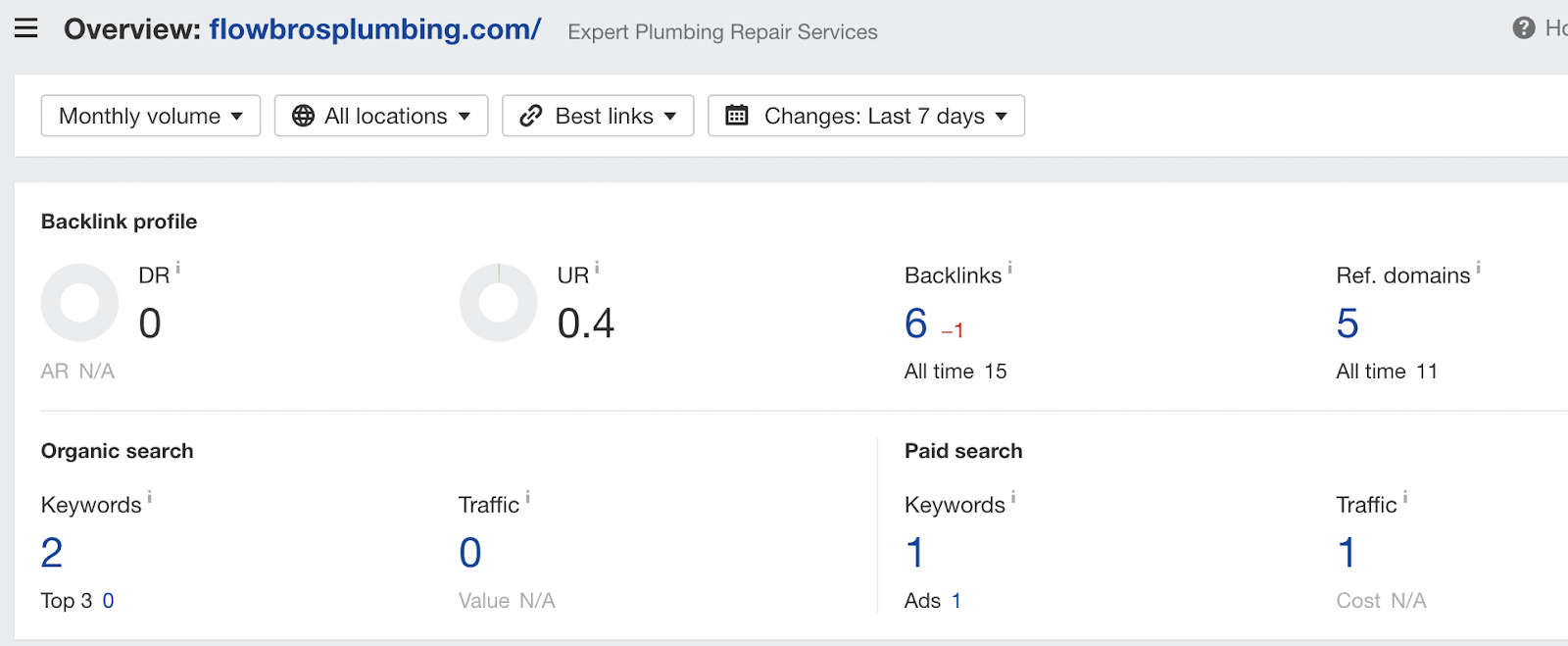Viewport: 1568px width, 646px height.
Task: Click the Paid Keywords count 1
Action: point(915,553)
